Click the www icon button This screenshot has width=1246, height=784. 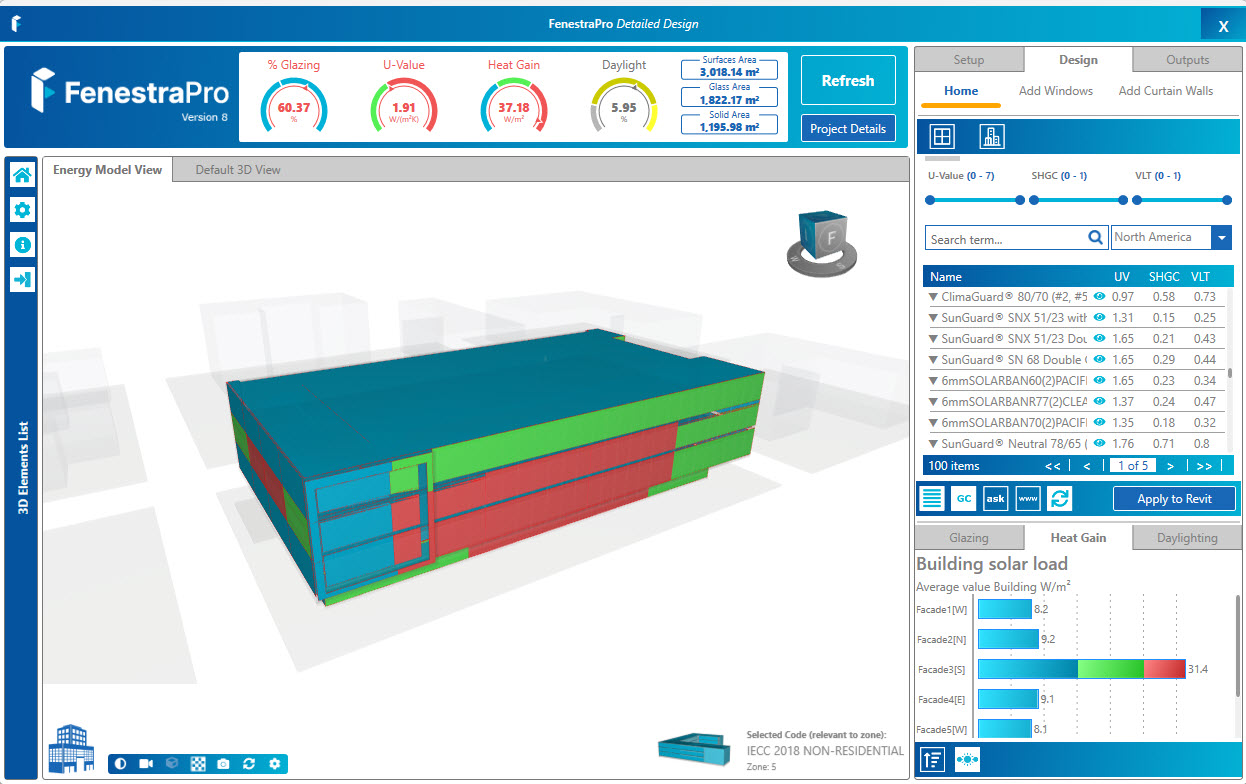point(1027,498)
